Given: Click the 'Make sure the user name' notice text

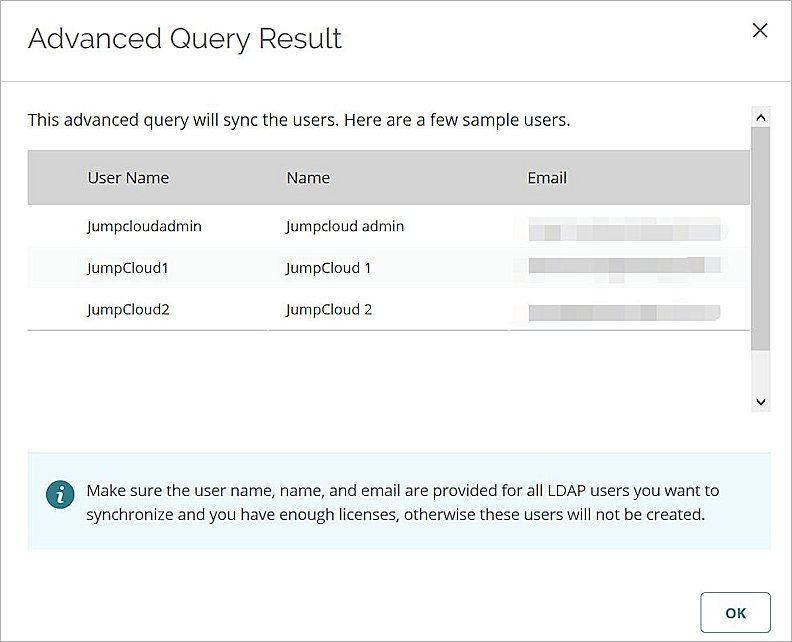Looking at the screenshot, I should pos(403,503).
